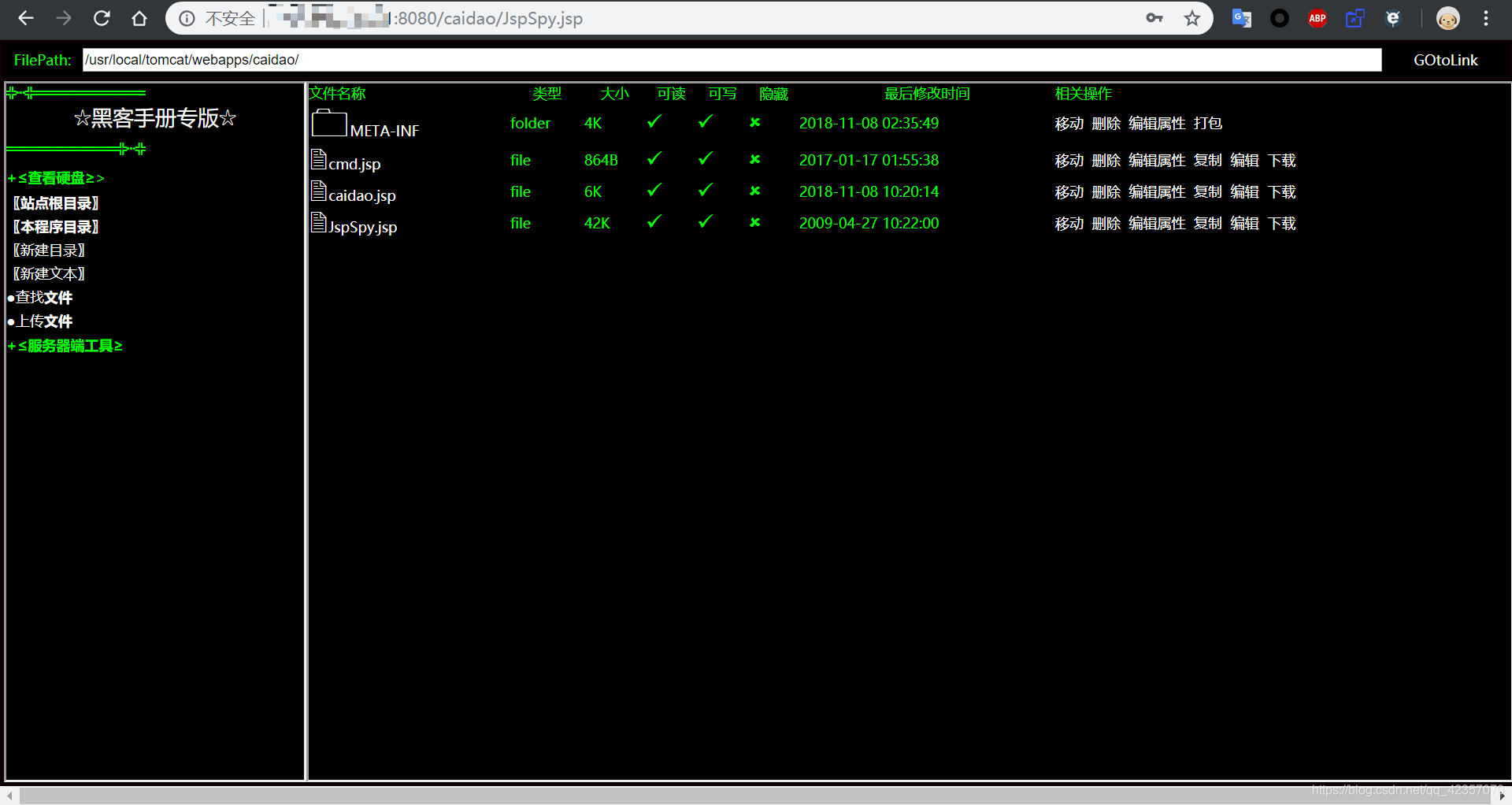Choose 上传文件 in the sidebar
Screen dimensions: 1512x805
(40, 321)
